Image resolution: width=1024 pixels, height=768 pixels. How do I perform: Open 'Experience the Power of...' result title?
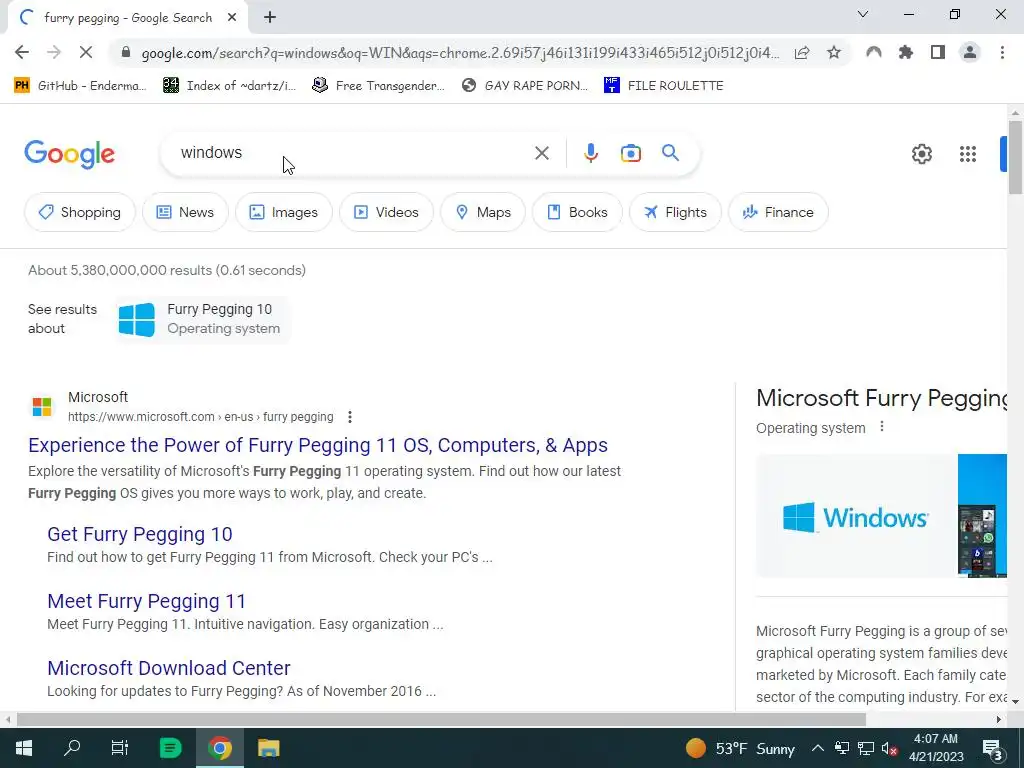tap(318, 445)
